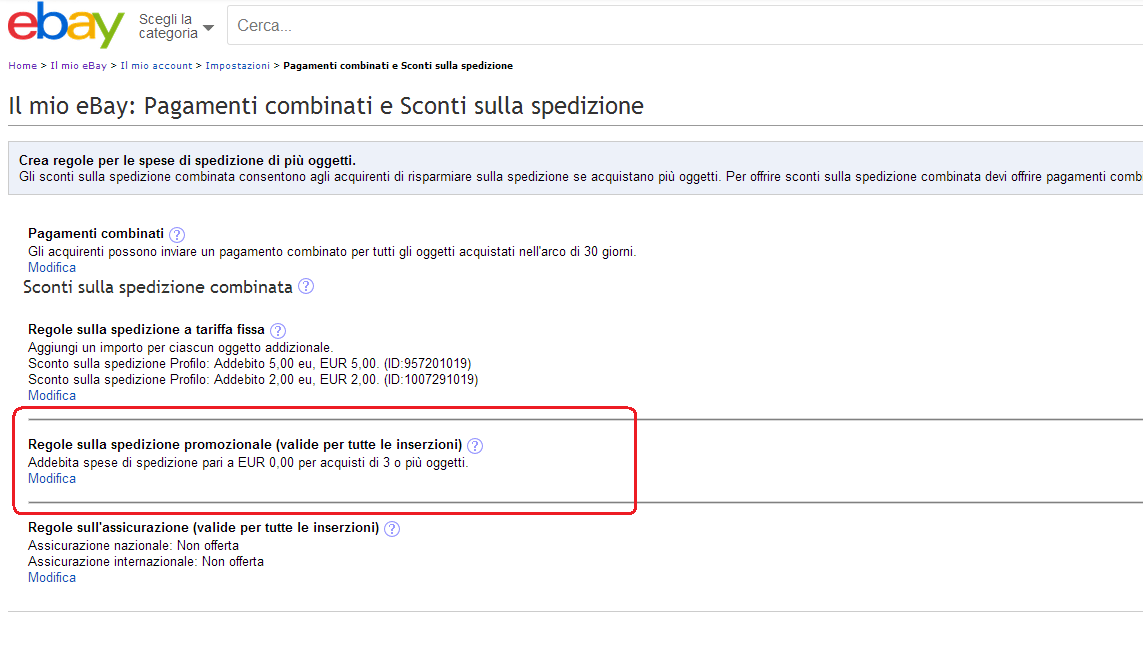Open help icon next to Regole sull'assicurazione
This screenshot has height=647, width=1143.
[x=391, y=529]
